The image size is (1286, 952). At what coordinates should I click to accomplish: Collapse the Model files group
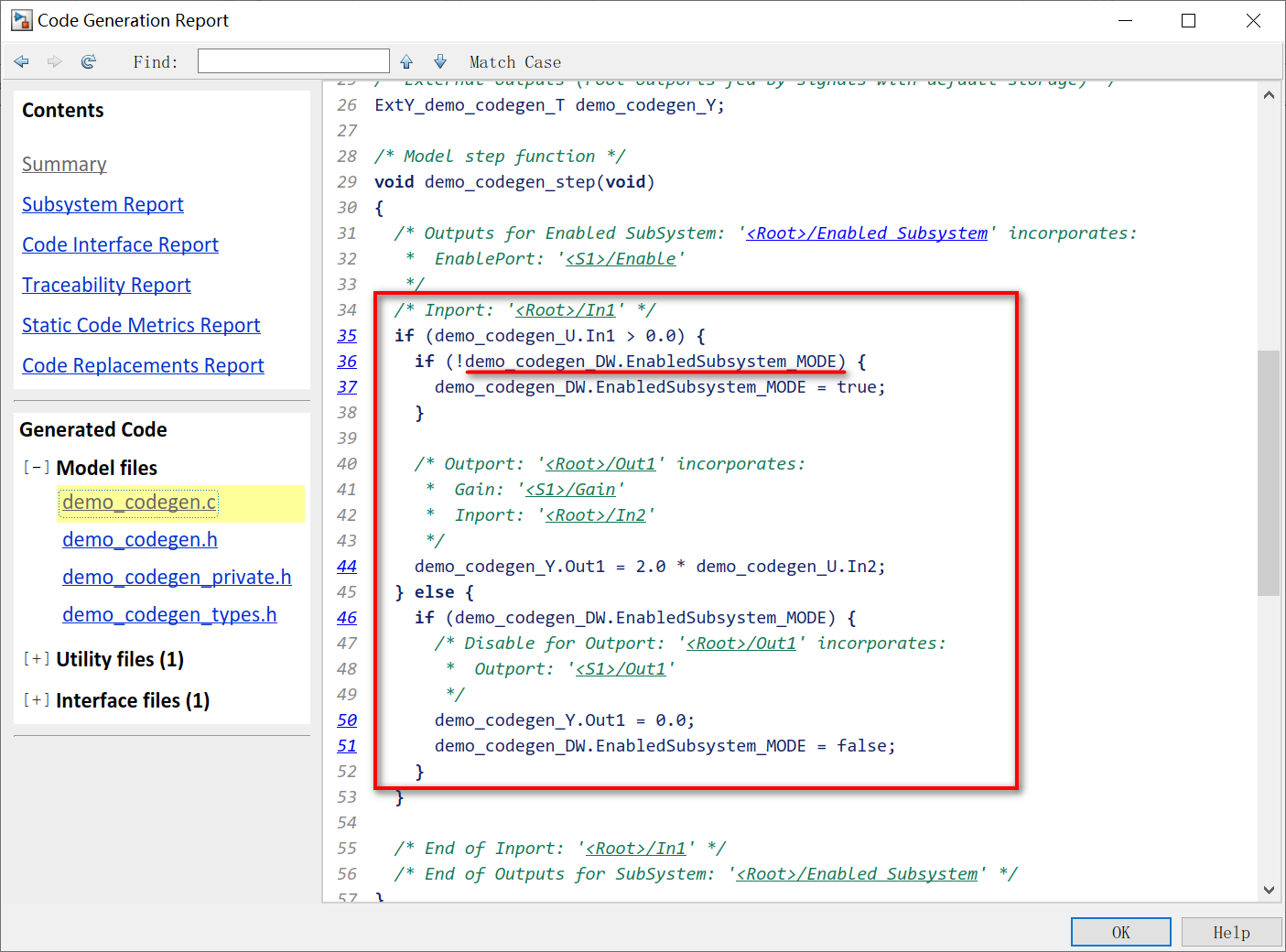pyautogui.click(x=36, y=468)
